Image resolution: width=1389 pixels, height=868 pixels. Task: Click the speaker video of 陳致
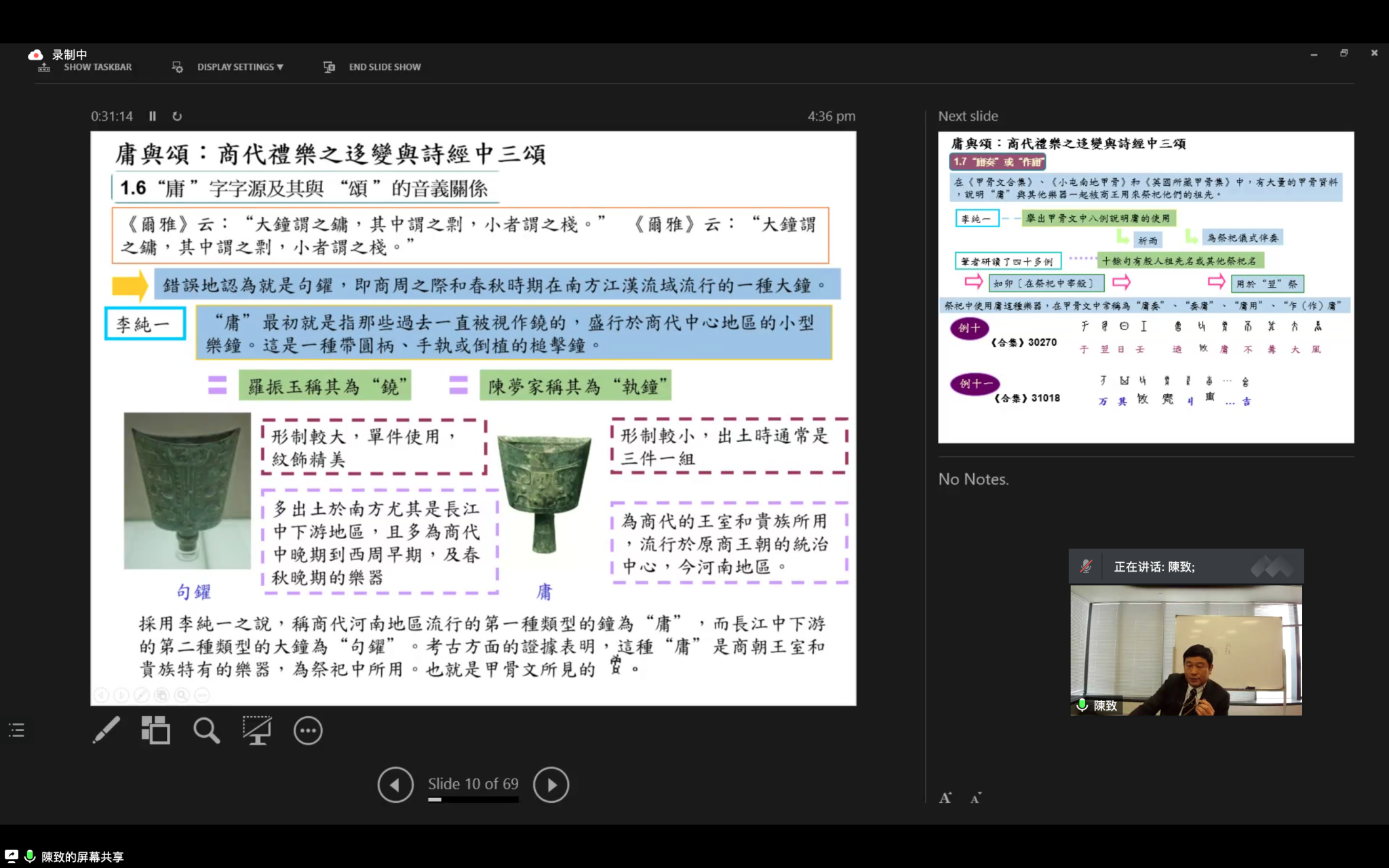tap(1186, 650)
